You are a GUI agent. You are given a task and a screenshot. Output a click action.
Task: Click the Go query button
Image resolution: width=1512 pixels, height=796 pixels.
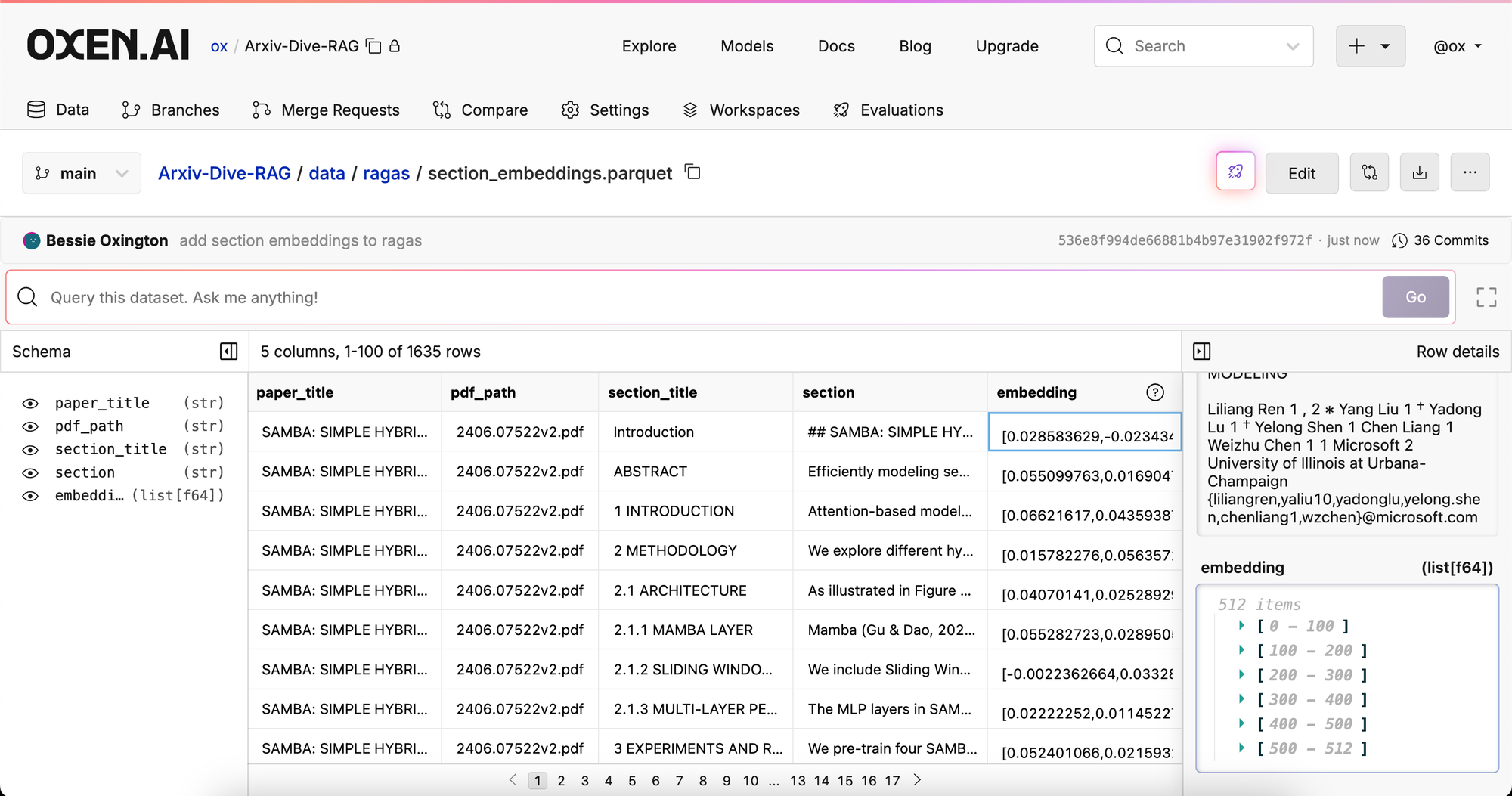(x=1416, y=297)
